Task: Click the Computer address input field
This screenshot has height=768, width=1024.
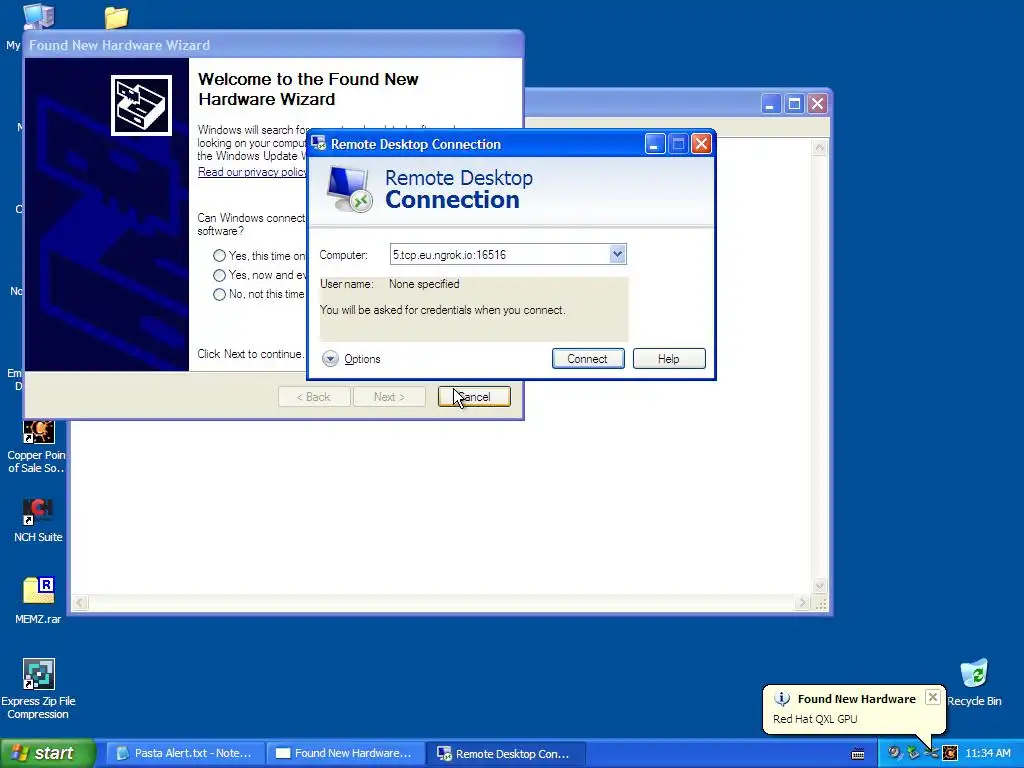Action: [500, 254]
